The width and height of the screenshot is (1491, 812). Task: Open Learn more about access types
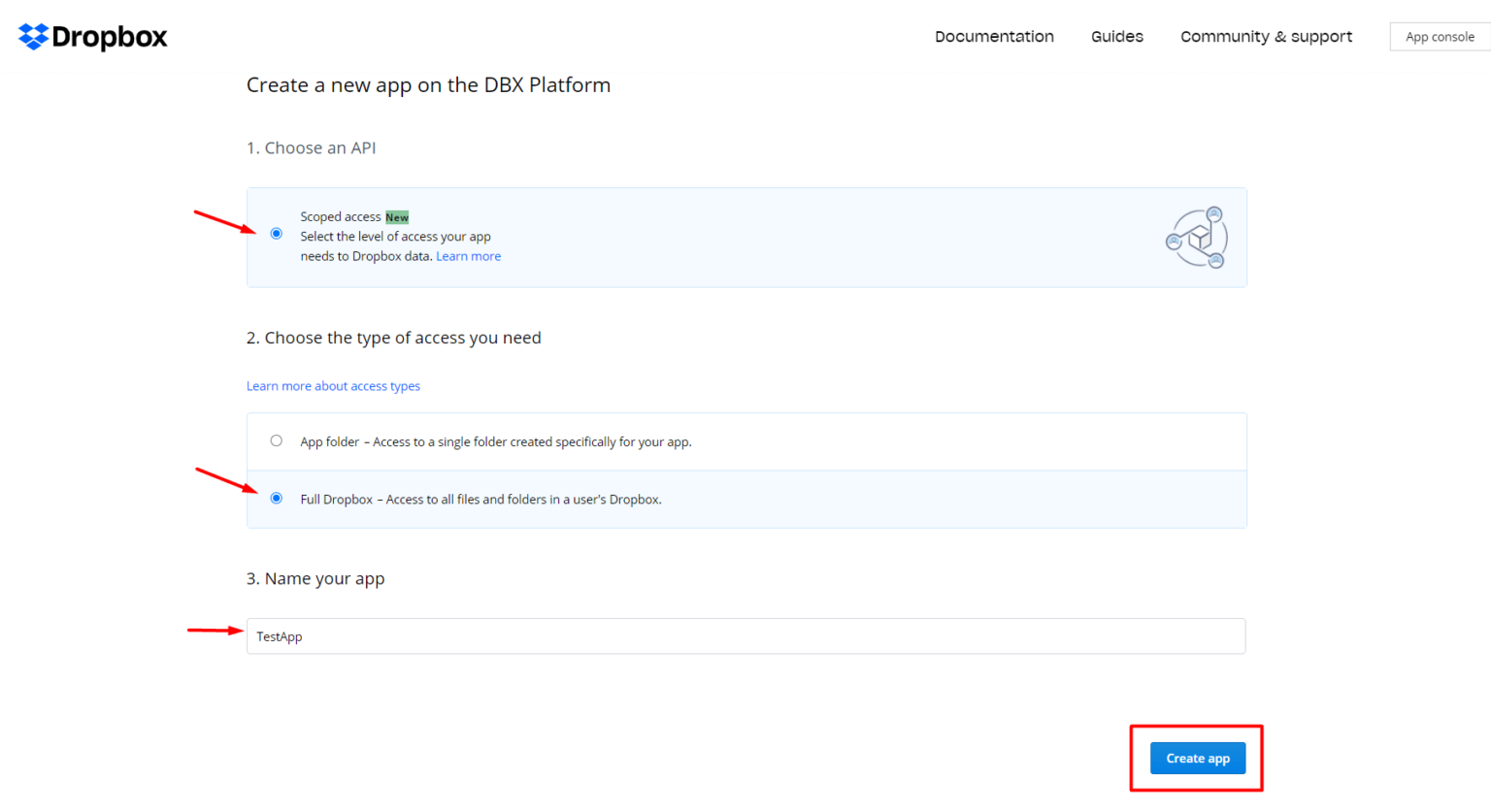pos(333,385)
